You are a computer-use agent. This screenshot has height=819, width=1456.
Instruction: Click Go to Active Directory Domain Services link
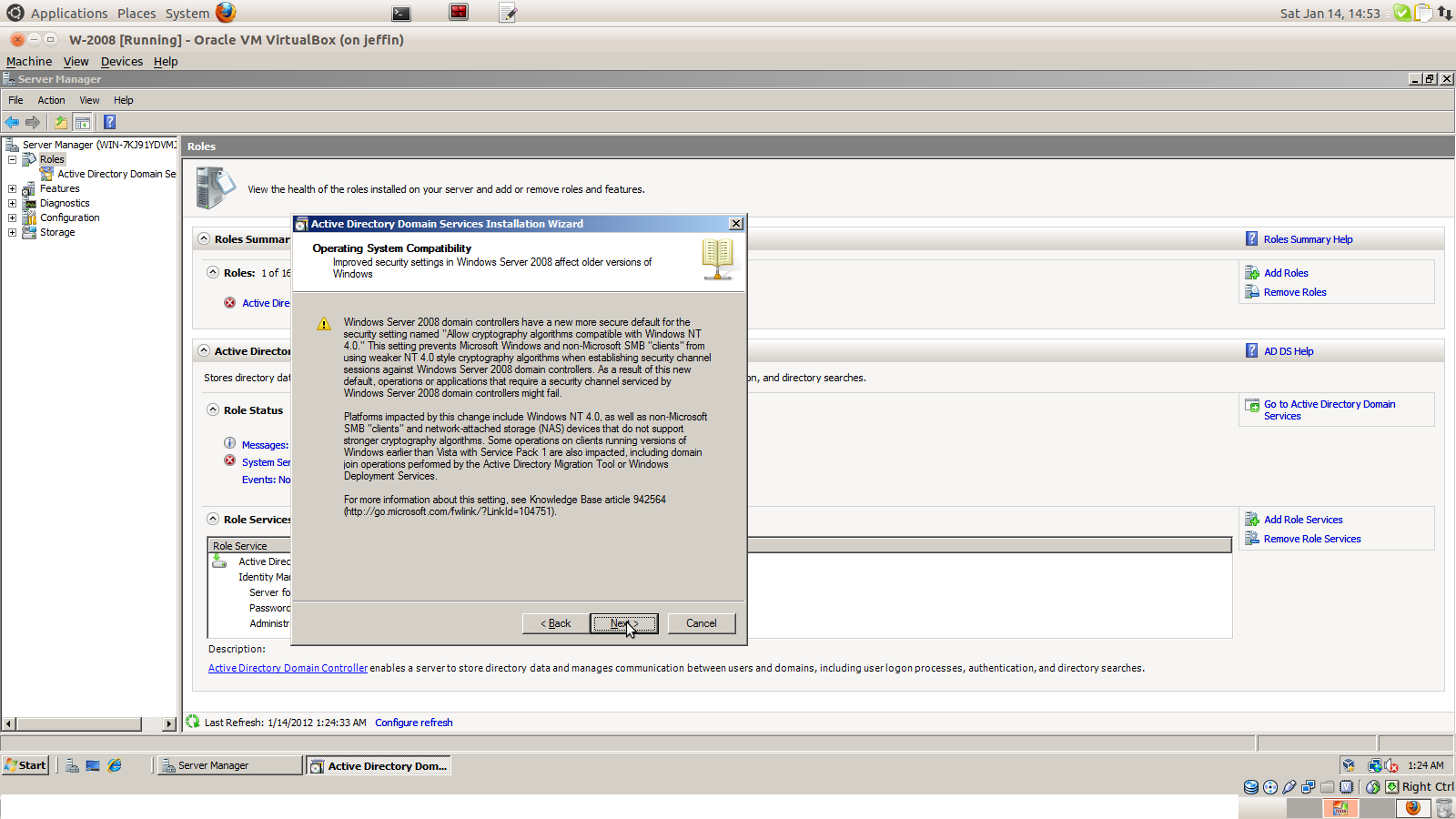pyautogui.click(x=1330, y=410)
